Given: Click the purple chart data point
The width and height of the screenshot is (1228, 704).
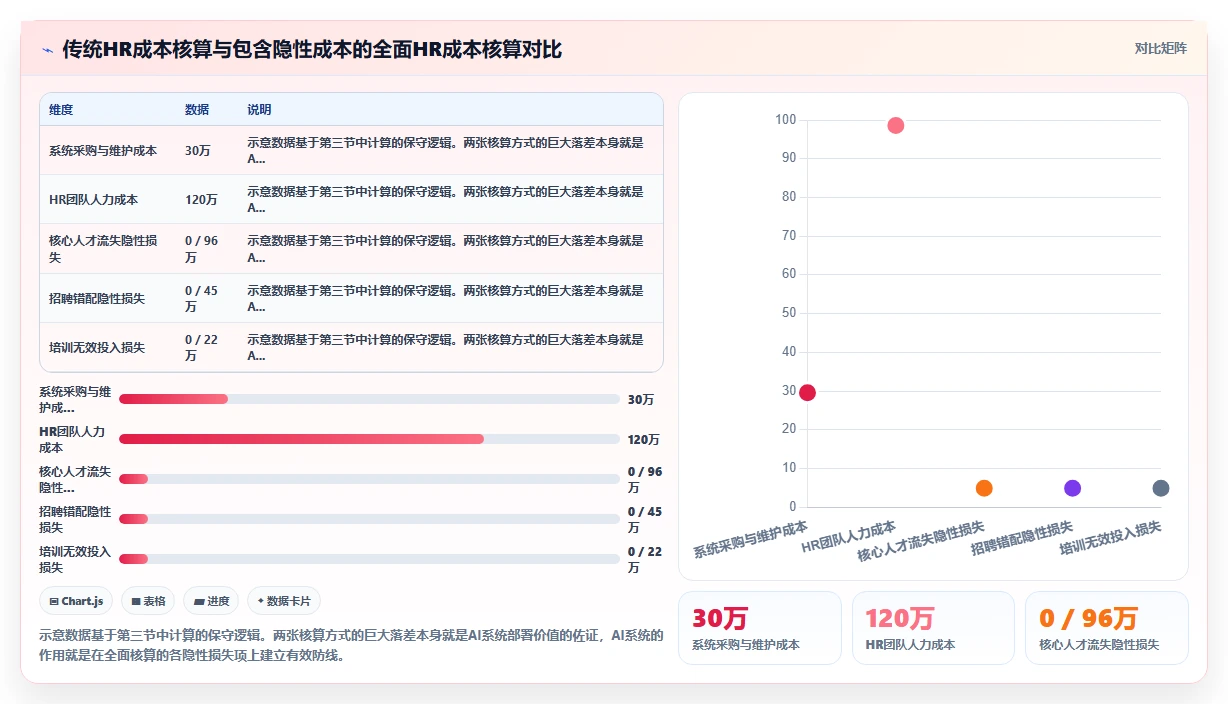Looking at the screenshot, I should 1073,488.
